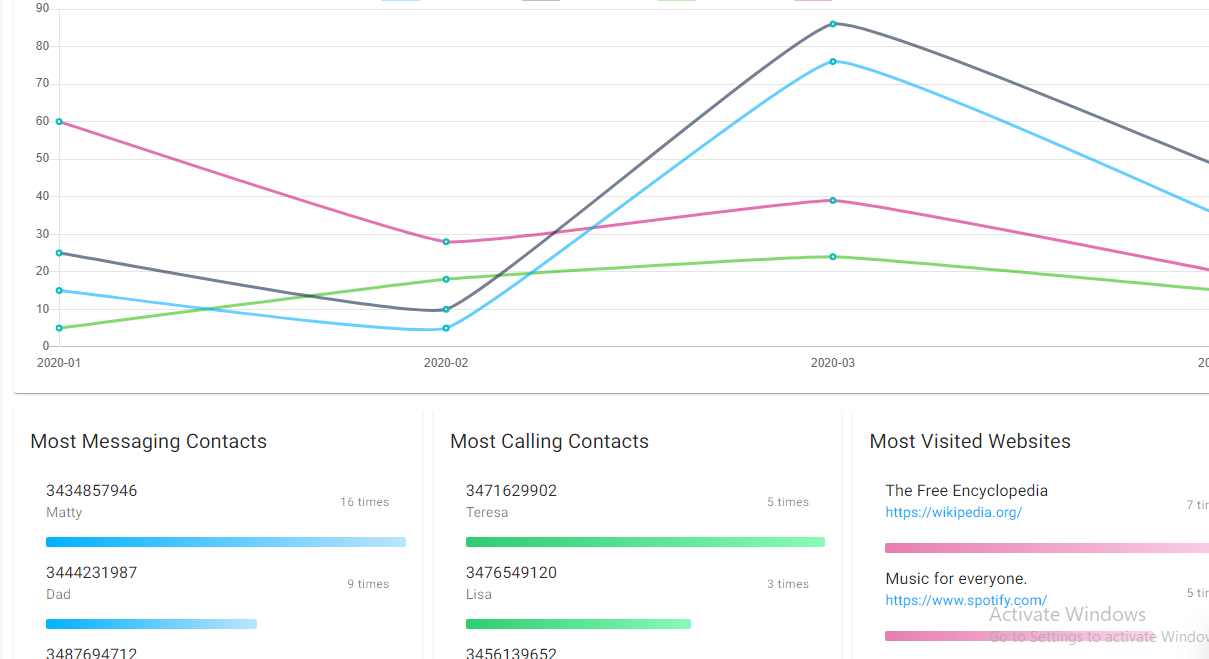Screen dimensions: 1209x659
Task: Click the Most Visited Websites heading
Action: tap(970, 441)
